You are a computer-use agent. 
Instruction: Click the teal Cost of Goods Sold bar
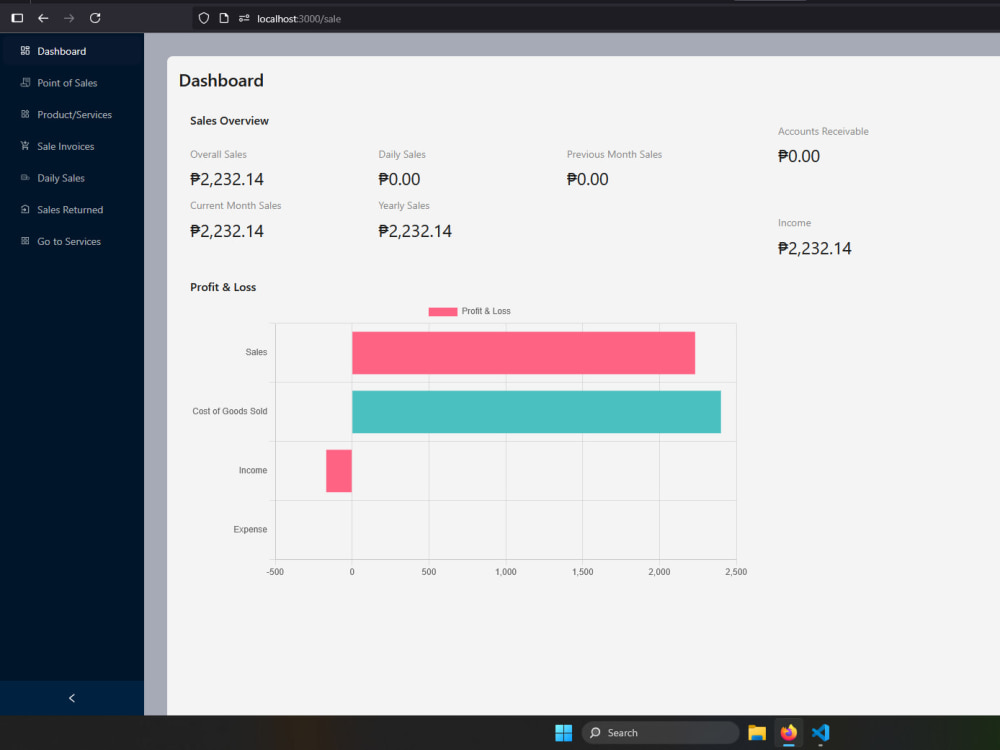(536, 412)
